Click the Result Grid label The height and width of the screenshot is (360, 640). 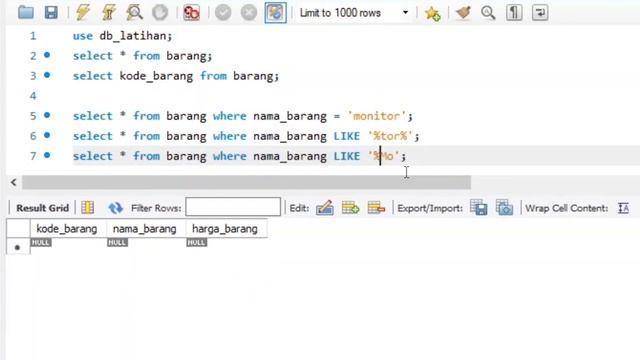tap(42, 208)
